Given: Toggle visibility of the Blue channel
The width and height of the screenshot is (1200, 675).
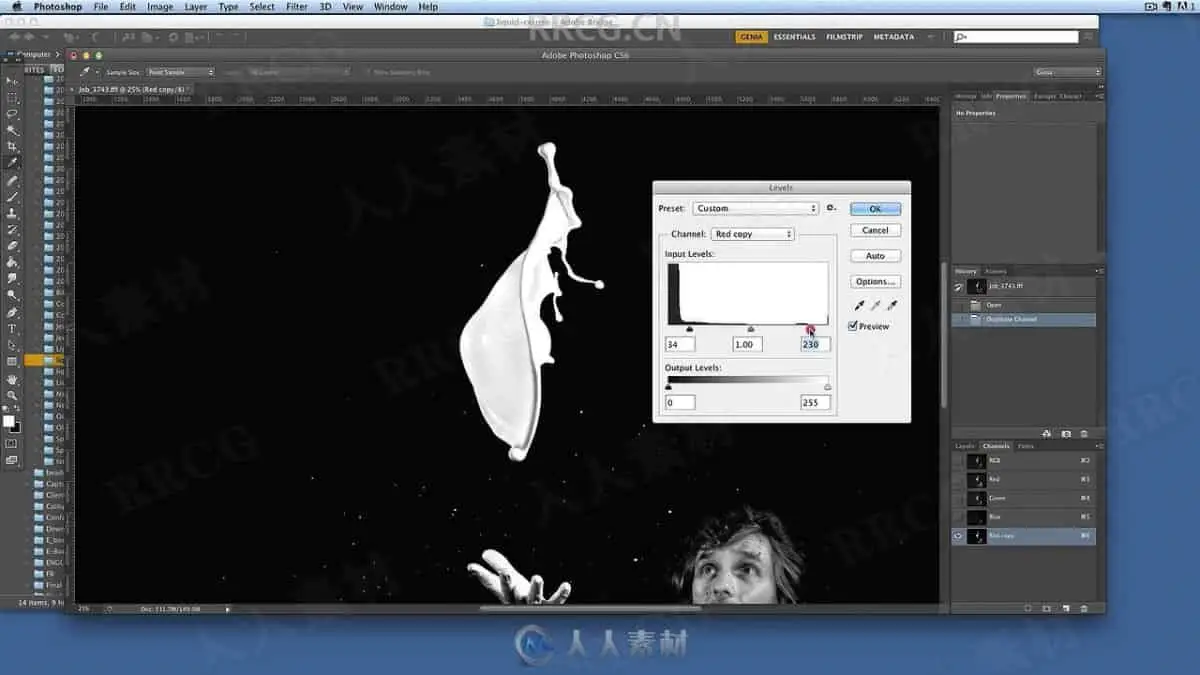Looking at the screenshot, I should (959, 518).
